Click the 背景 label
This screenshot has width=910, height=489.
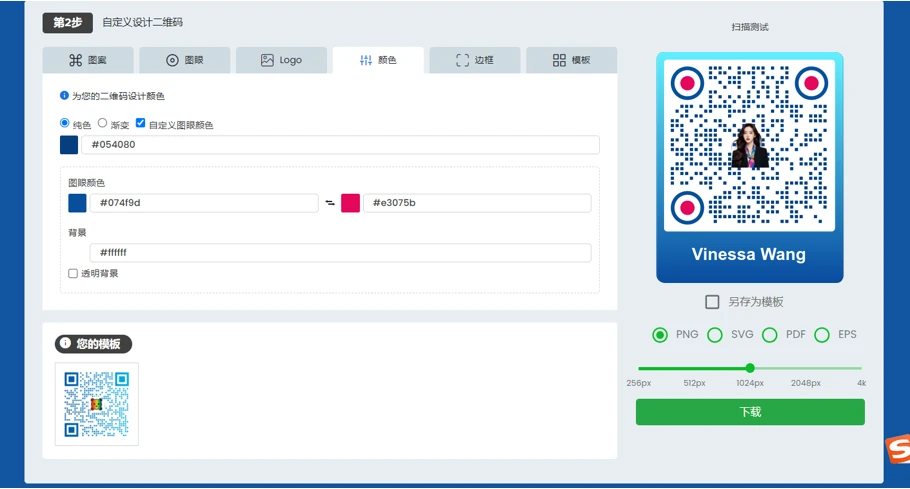pos(77,233)
